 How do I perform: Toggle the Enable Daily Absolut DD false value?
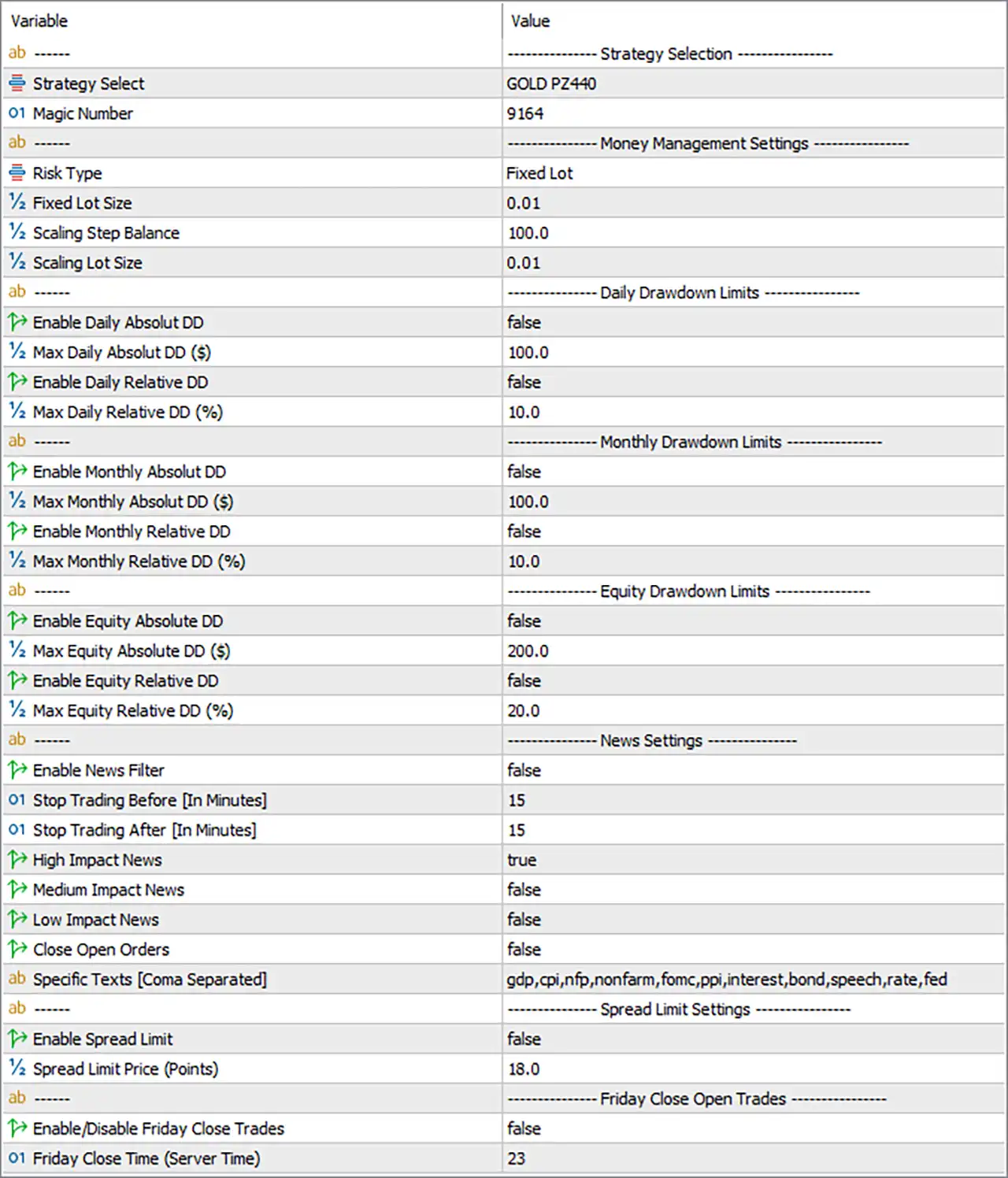[x=754, y=323]
